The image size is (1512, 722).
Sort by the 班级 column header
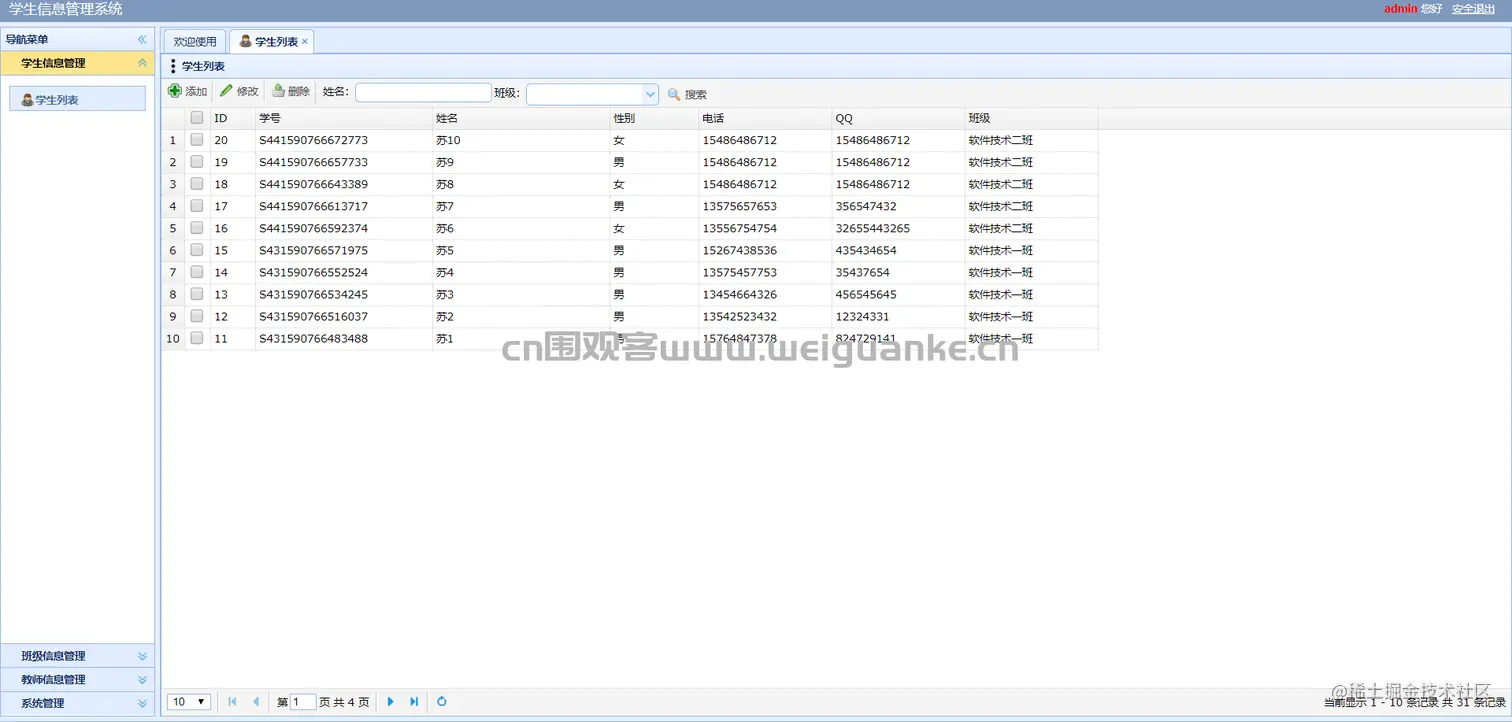pyautogui.click(x=1031, y=118)
